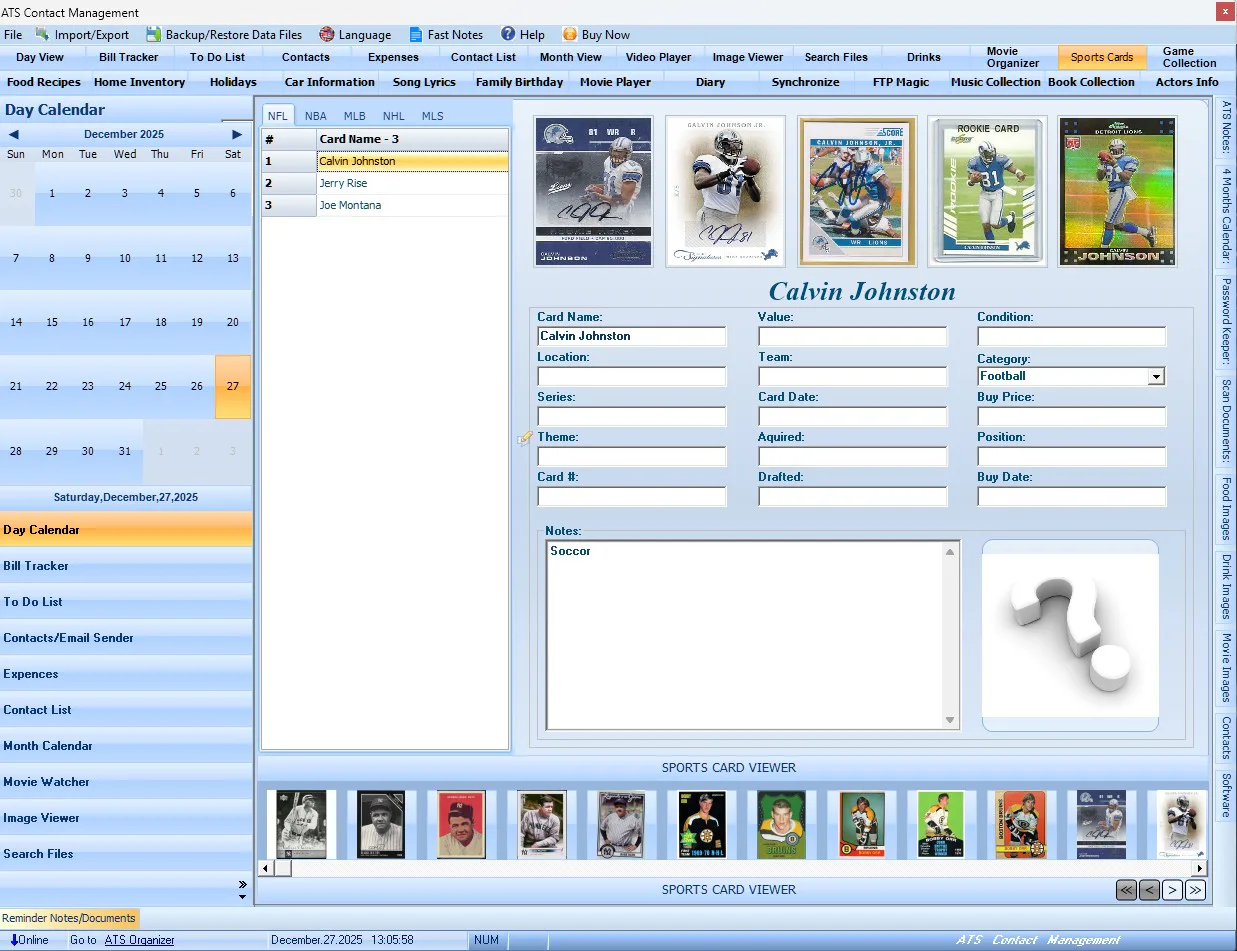Jump to first card with << button
Image resolution: width=1237 pixels, height=951 pixels.
point(1127,890)
